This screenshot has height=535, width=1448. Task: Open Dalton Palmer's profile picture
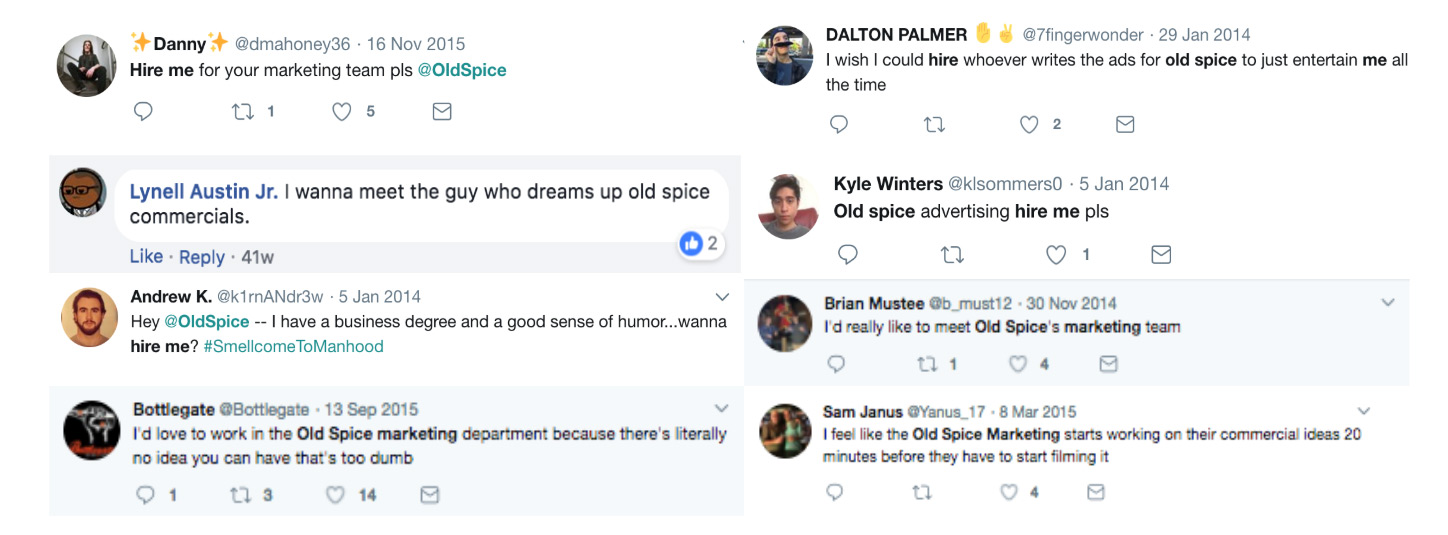(x=784, y=56)
